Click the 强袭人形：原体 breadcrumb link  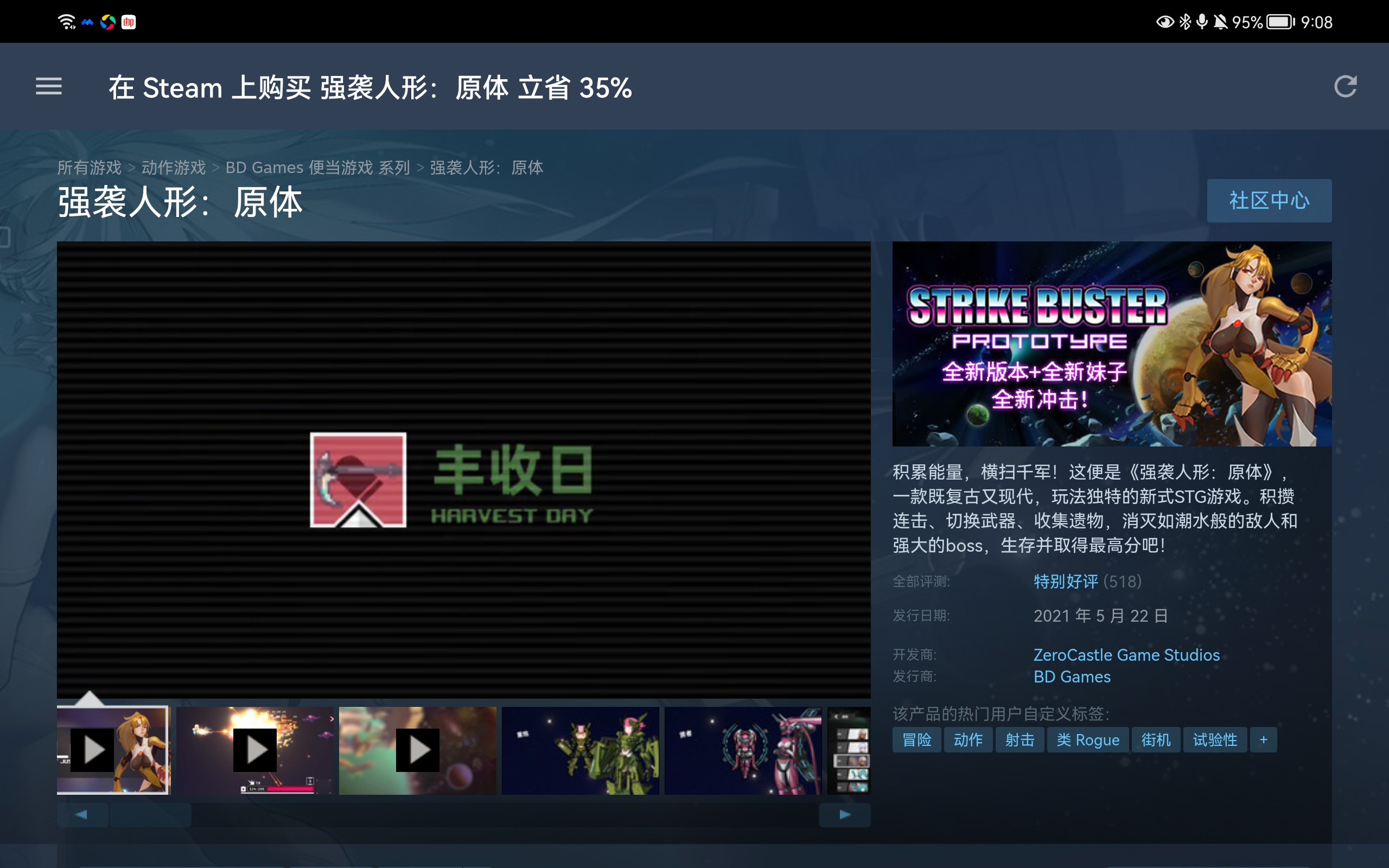(x=486, y=168)
